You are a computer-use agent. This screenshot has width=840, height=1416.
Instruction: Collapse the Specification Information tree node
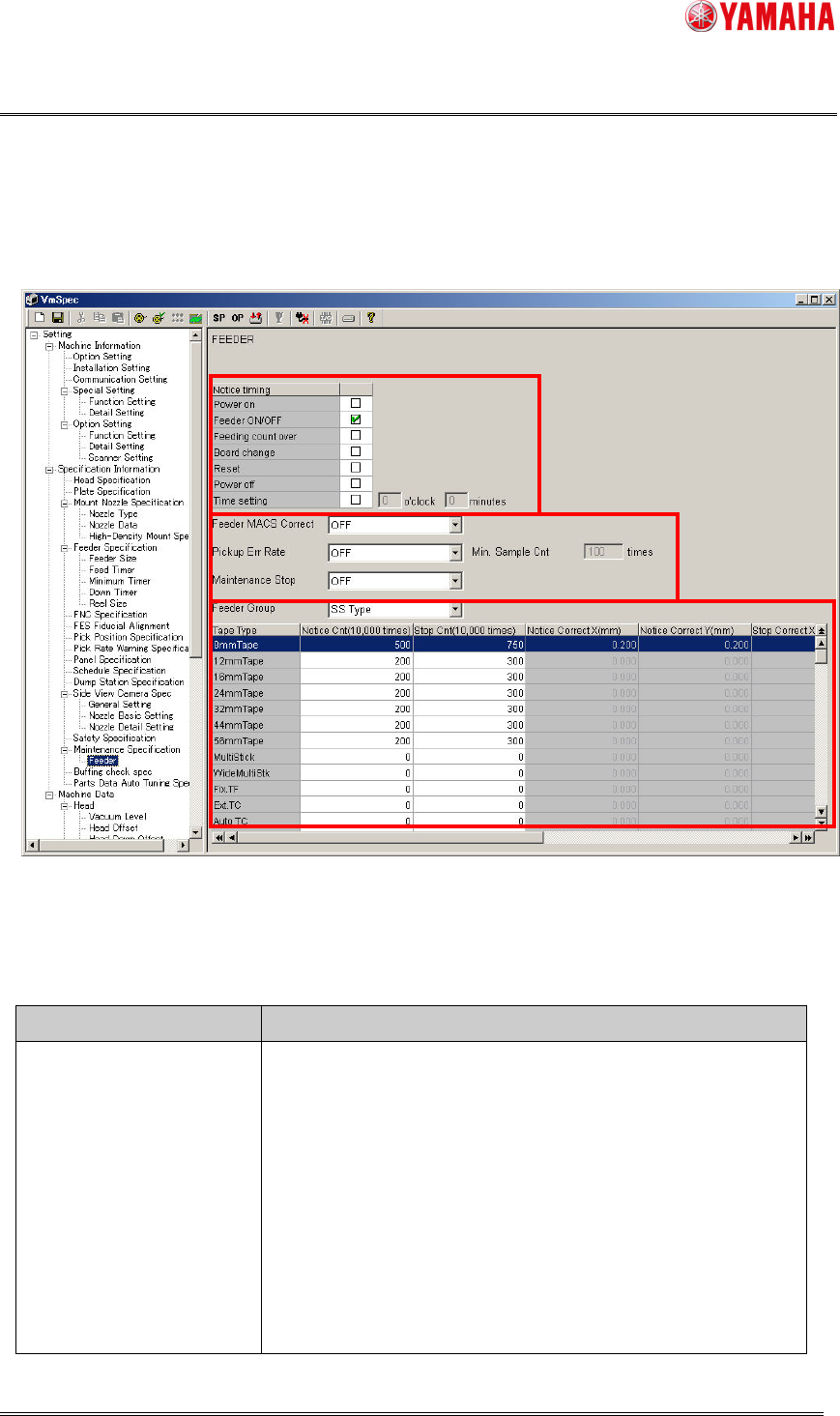(x=49, y=469)
